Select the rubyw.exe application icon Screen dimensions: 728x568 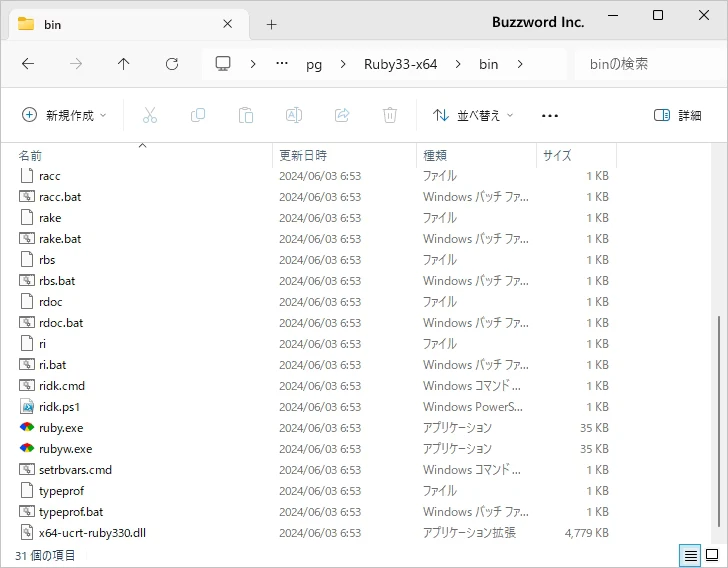point(27,448)
